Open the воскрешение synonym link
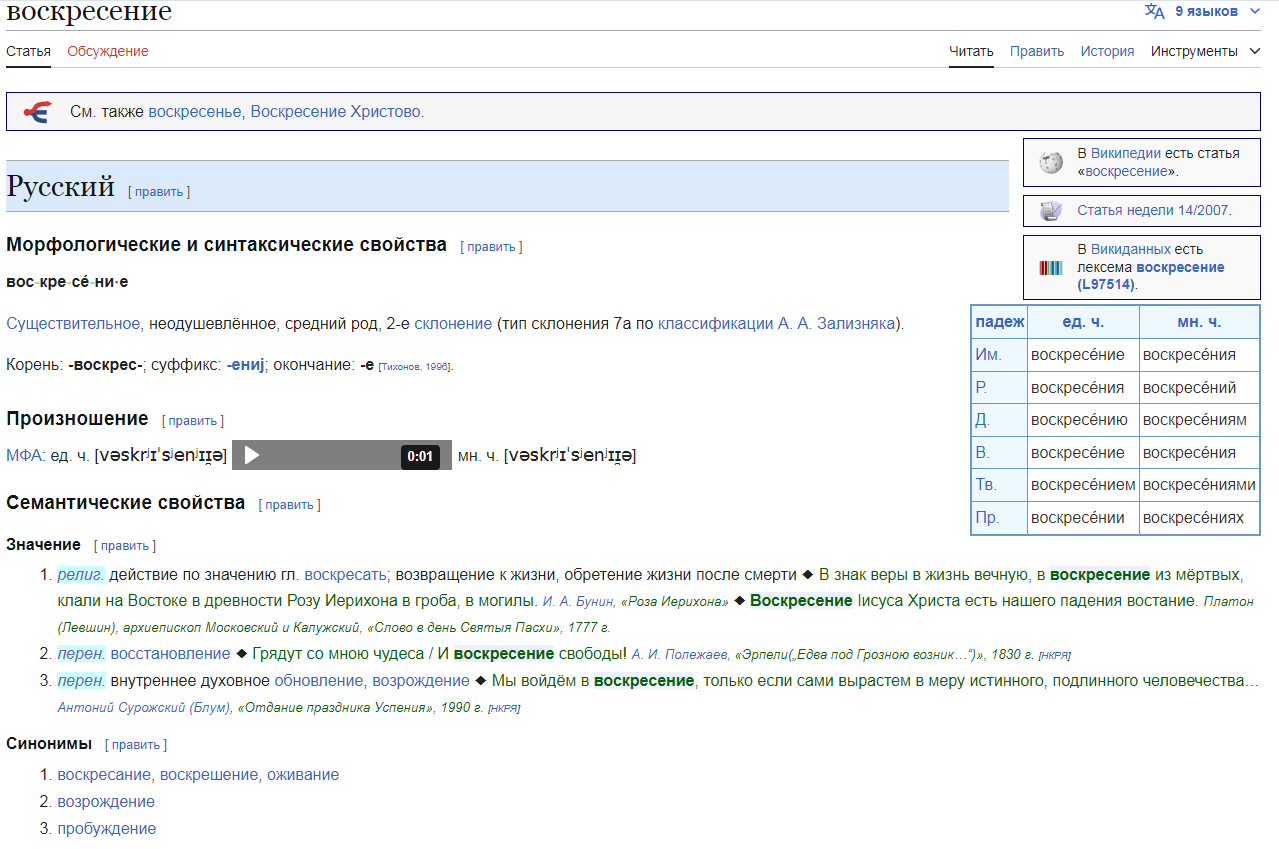The width and height of the screenshot is (1279, 849). point(211,775)
